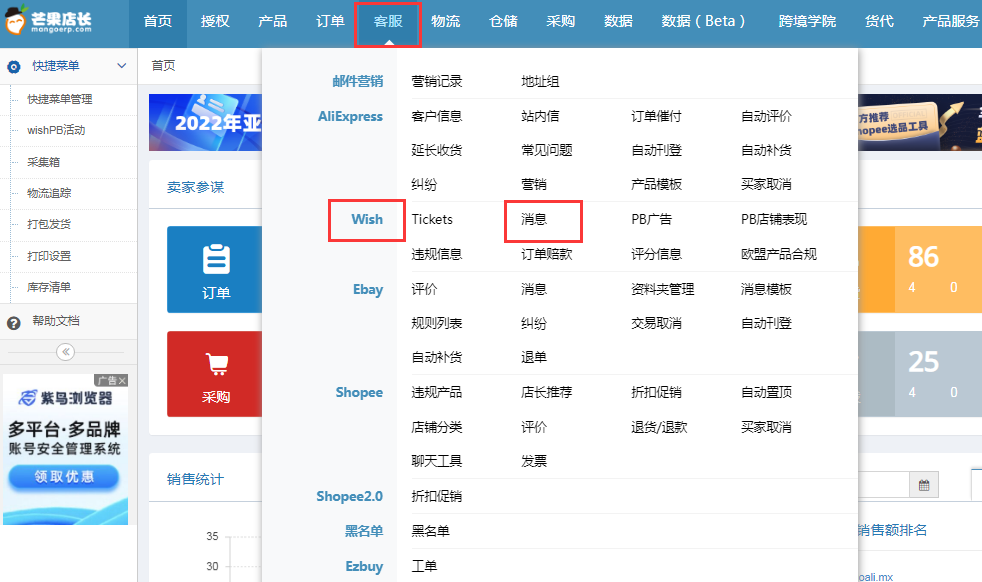Click the question mark icon beside 帮助文档

14,323
